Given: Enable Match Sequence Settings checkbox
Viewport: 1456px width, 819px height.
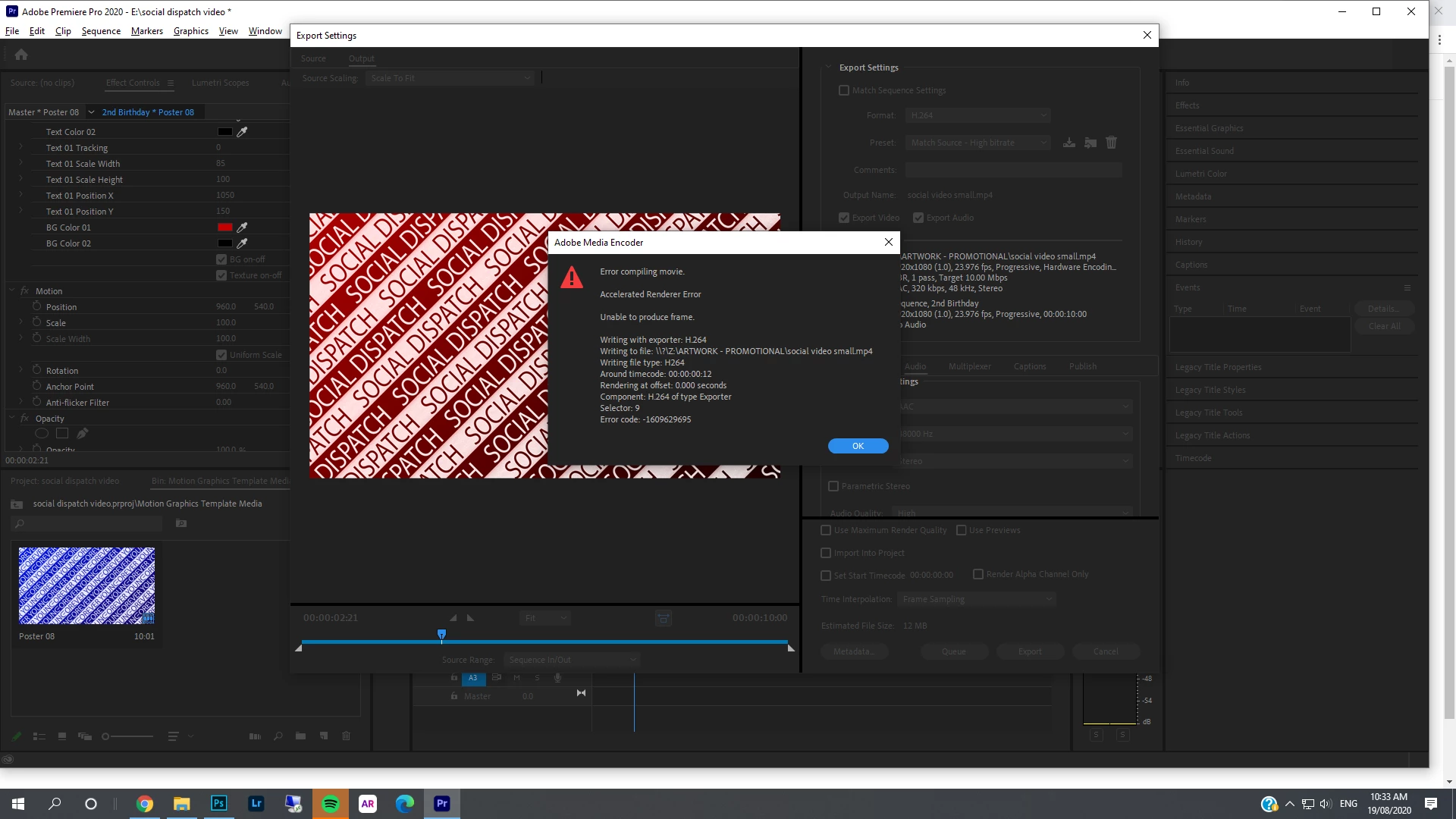Looking at the screenshot, I should pos(844,90).
